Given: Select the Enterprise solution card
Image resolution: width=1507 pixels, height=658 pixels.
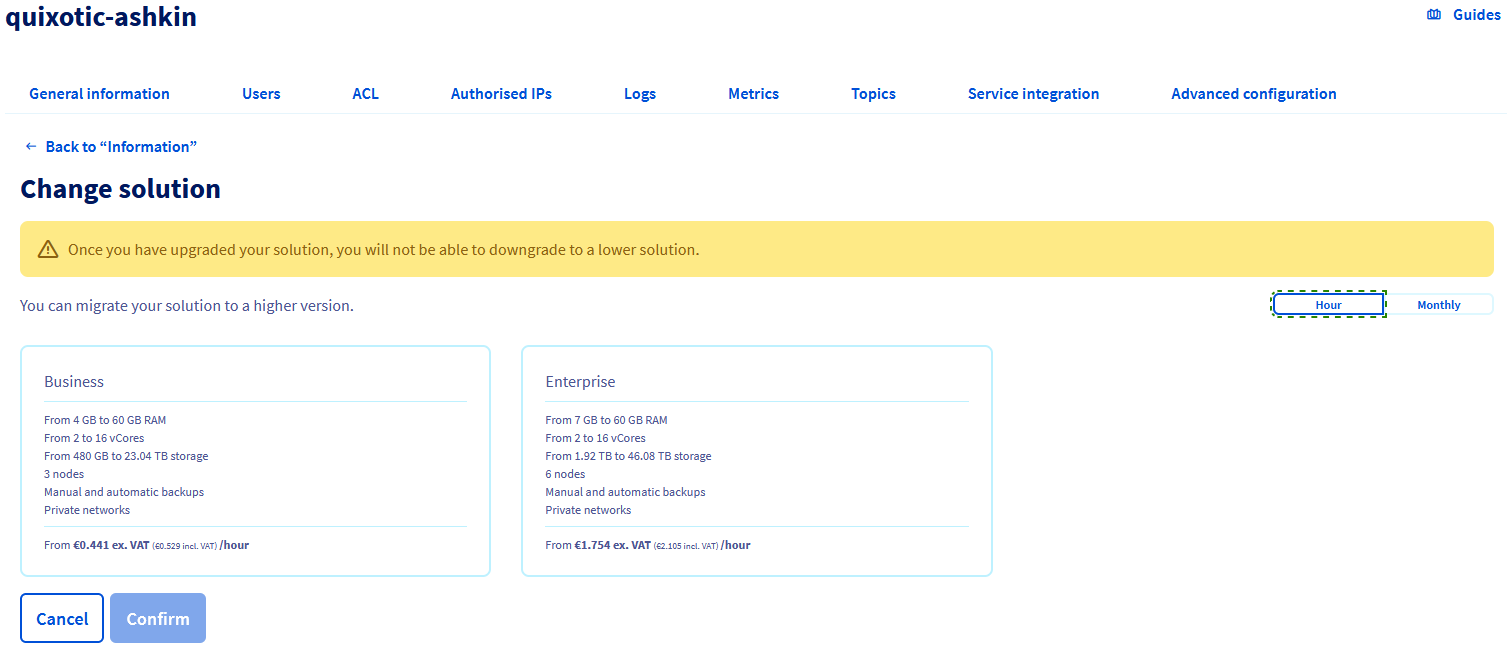Looking at the screenshot, I should pyautogui.click(x=756, y=461).
